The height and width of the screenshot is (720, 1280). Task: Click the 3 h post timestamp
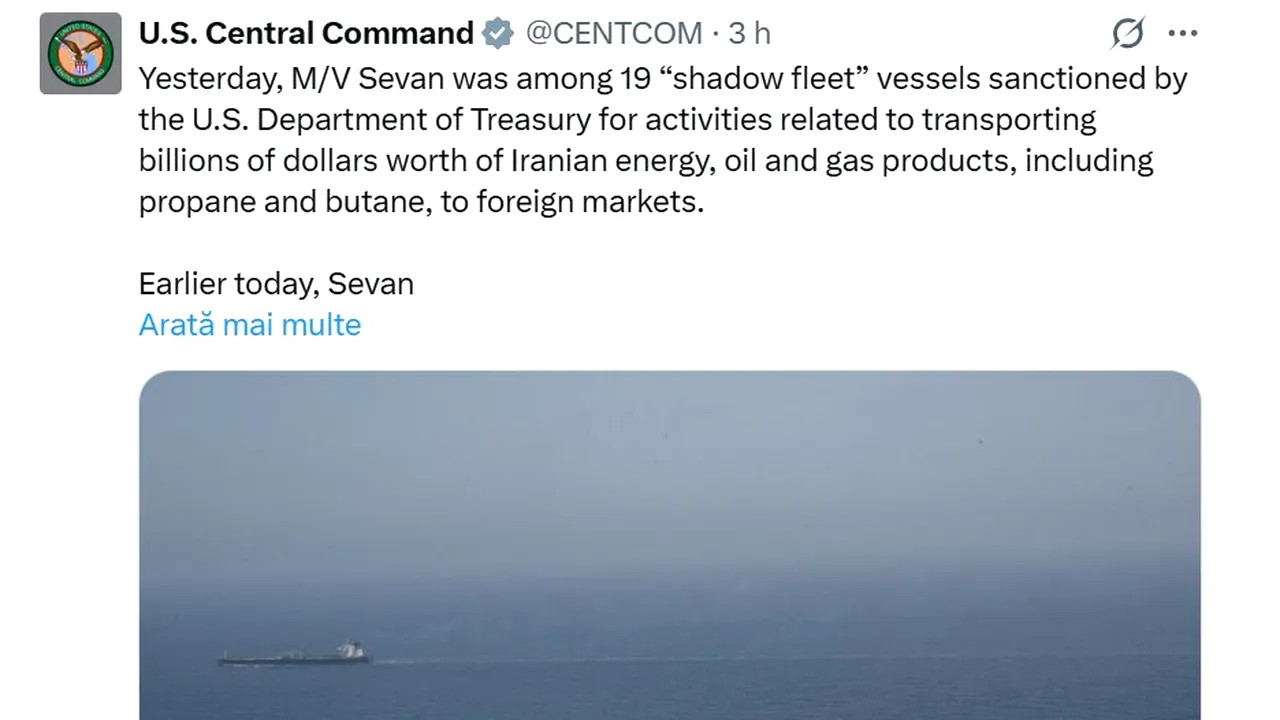(x=749, y=34)
